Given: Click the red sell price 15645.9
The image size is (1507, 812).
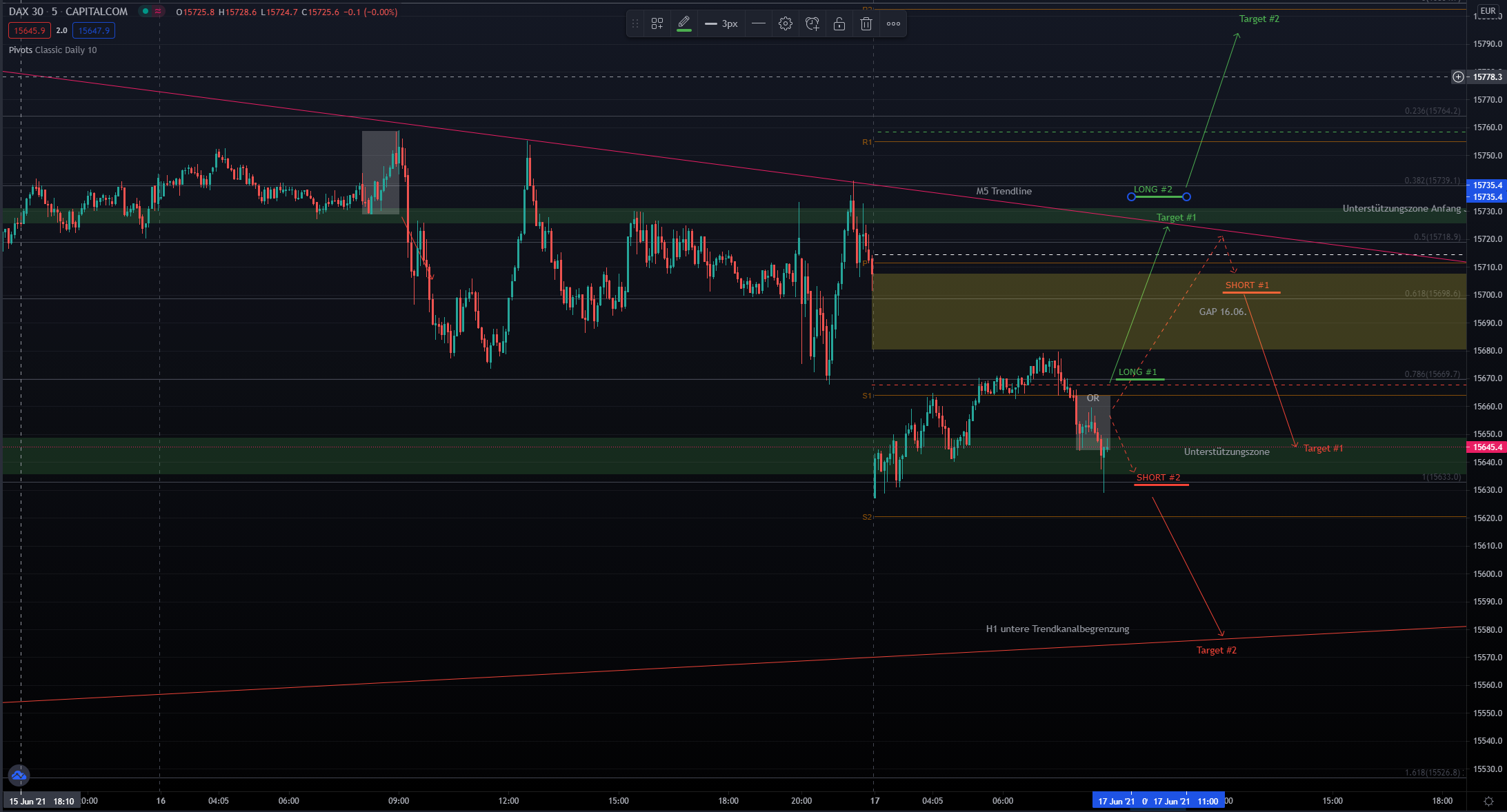Looking at the screenshot, I should (x=30, y=30).
